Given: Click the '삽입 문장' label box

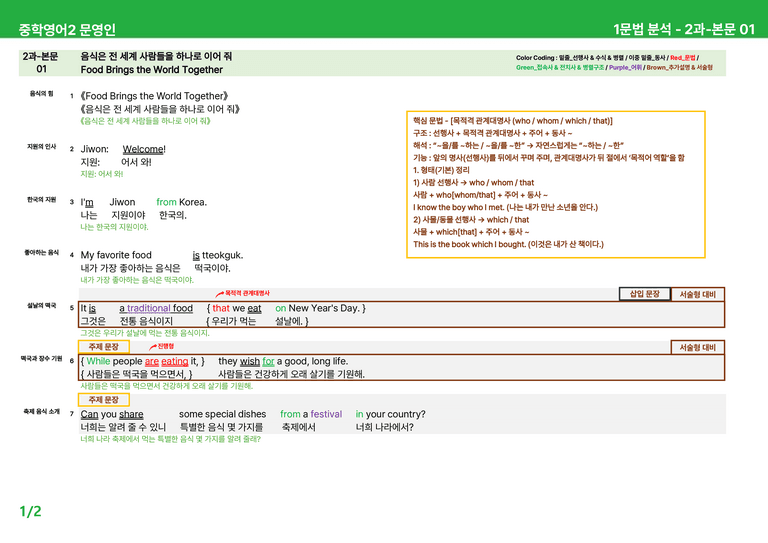Looking at the screenshot, I should coord(644,294).
